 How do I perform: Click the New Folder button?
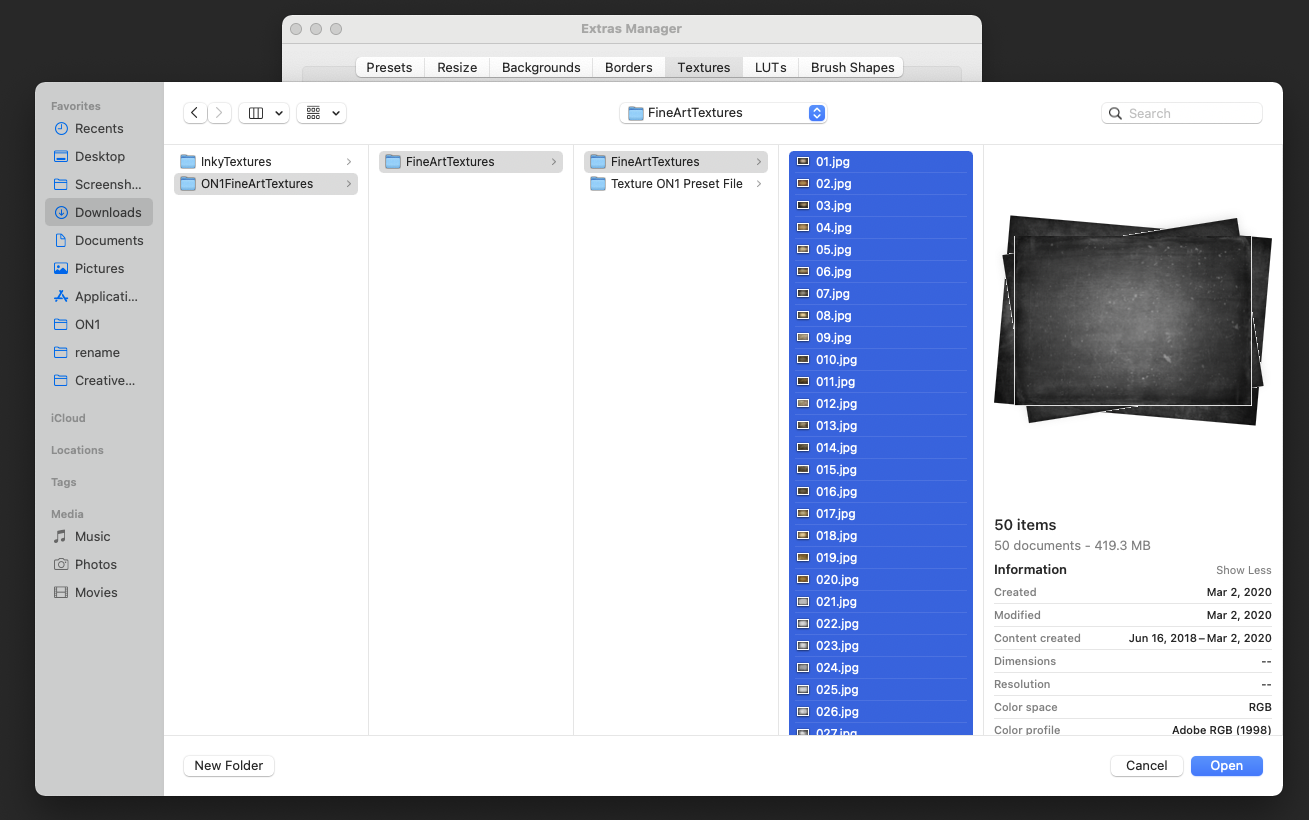pyautogui.click(x=228, y=765)
